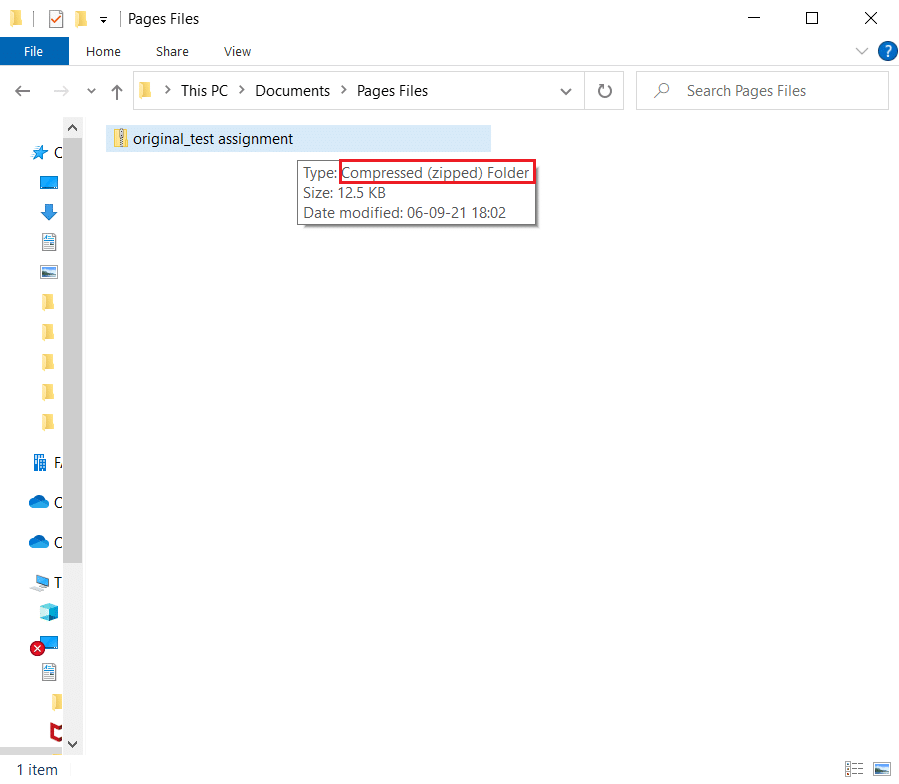899x784 pixels.
Task: Open the Pictures folder in the sidebar
Action: coord(48,271)
